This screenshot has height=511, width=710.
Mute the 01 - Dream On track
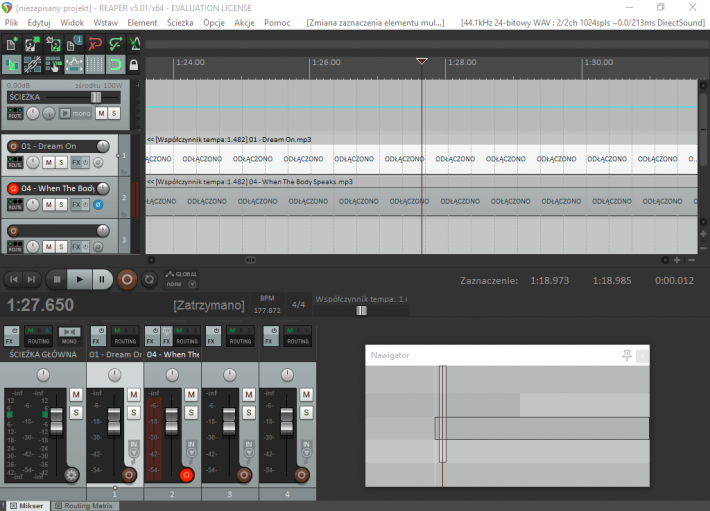[48, 162]
